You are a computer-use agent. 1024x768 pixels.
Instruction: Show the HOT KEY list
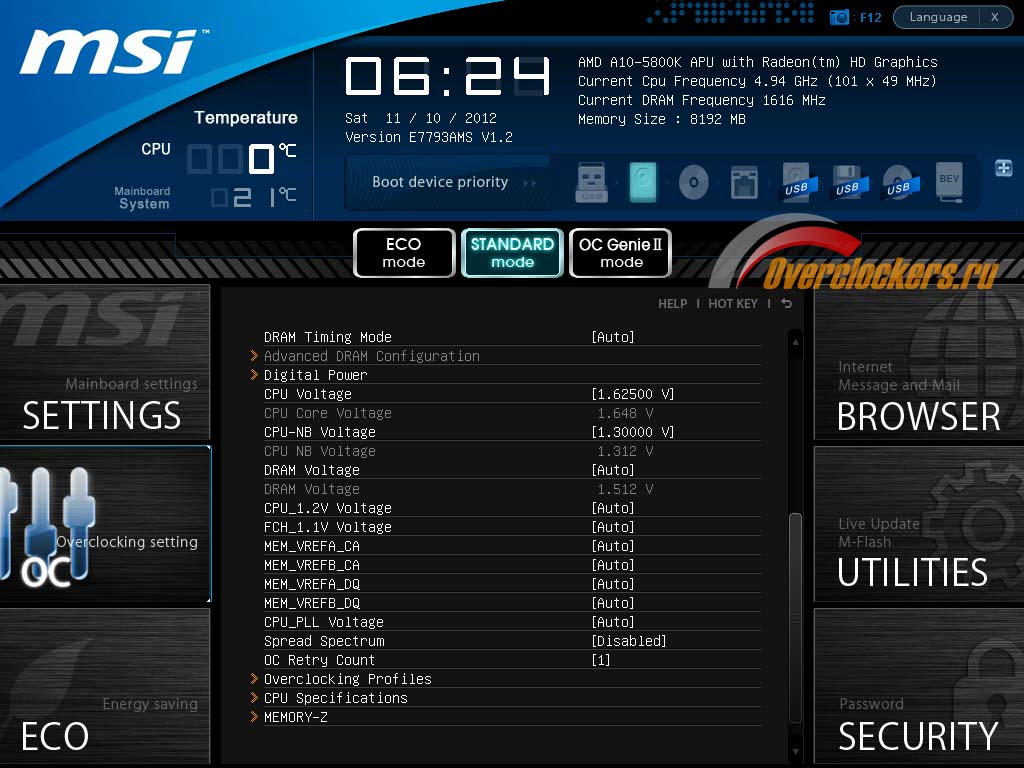[x=733, y=304]
